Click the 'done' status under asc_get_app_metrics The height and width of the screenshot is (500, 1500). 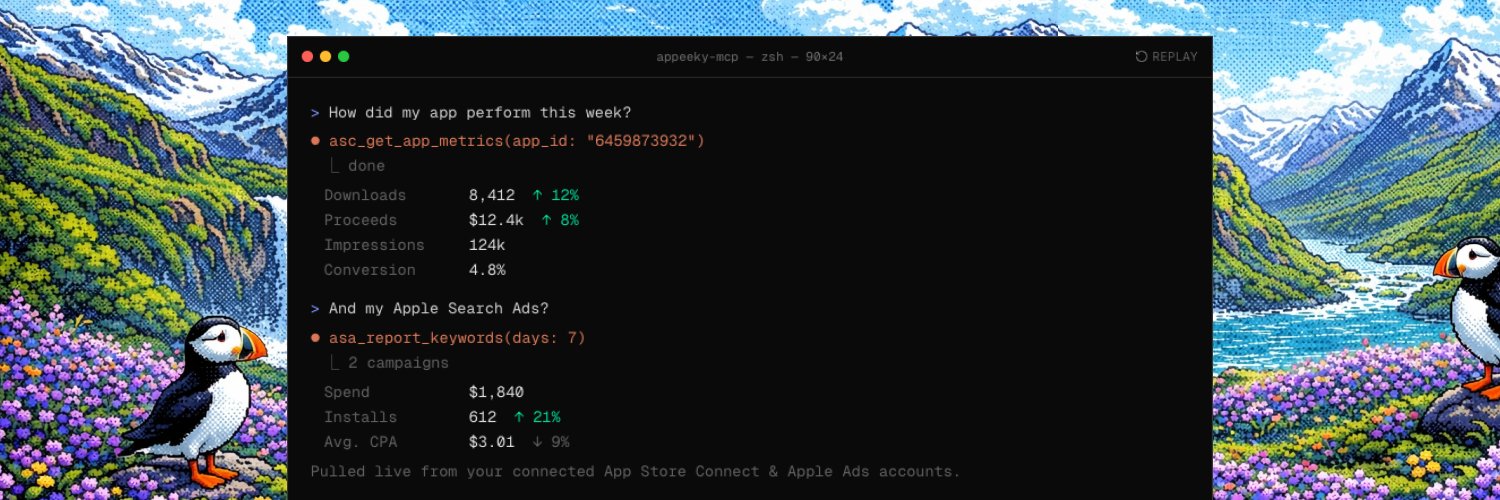click(366, 166)
